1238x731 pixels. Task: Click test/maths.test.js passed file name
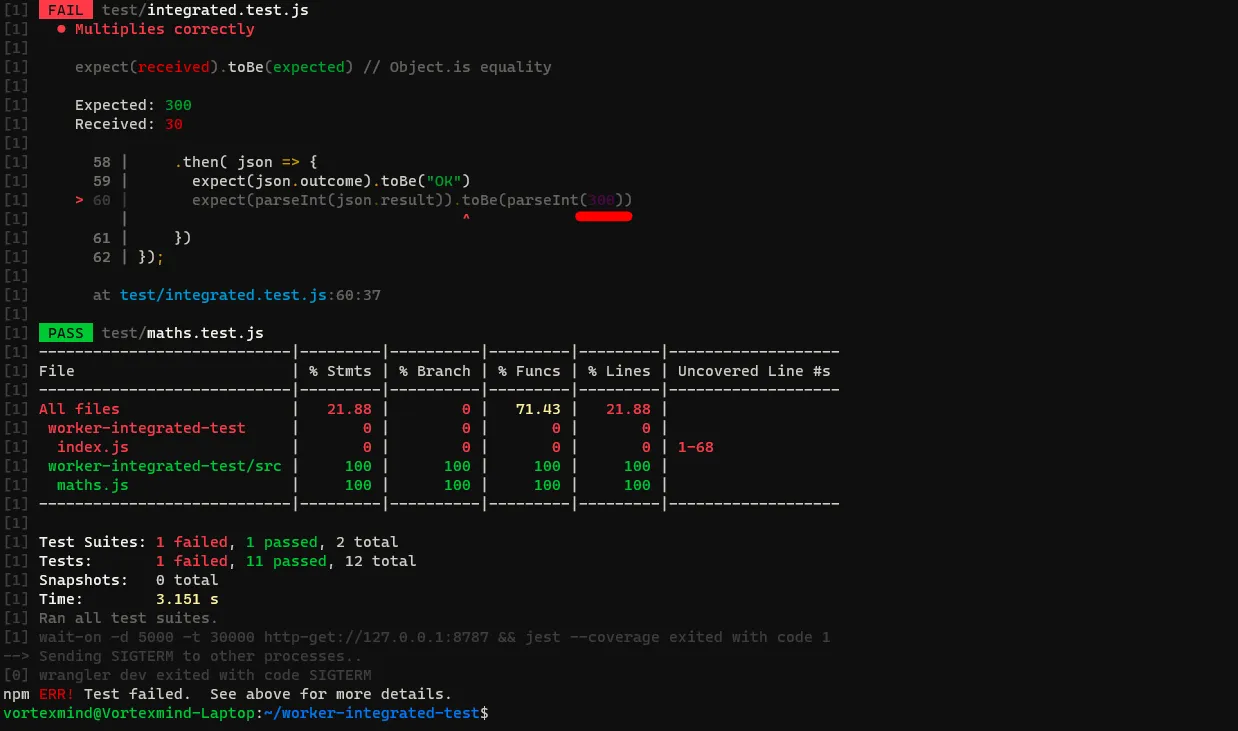[183, 333]
